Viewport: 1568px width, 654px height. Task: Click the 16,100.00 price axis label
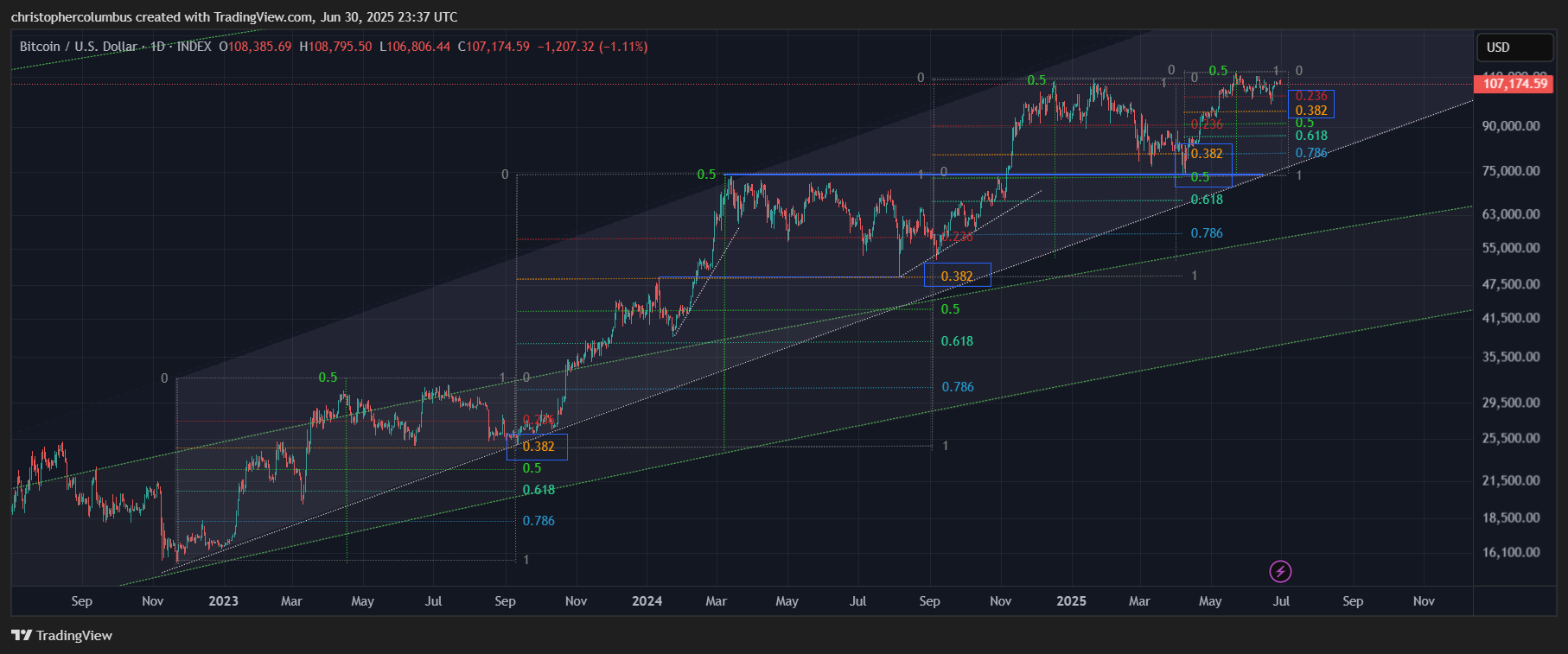[x=1511, y=552]
